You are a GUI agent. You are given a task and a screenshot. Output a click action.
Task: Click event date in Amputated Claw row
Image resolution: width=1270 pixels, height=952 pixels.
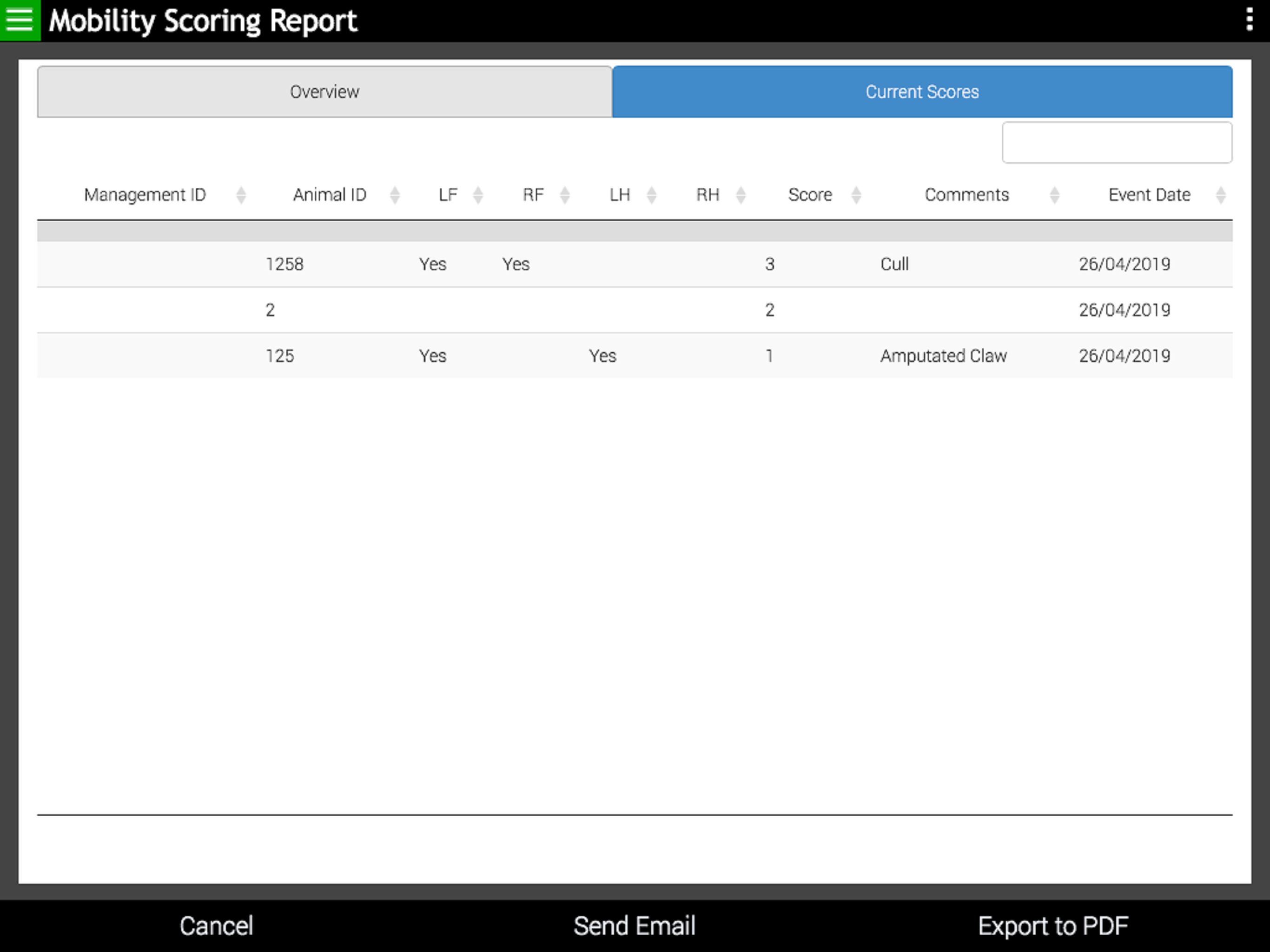pyautogui.click(x=1124, y=356)
